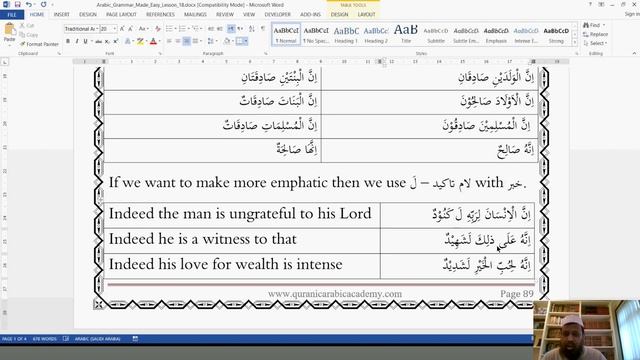Redo the last action
This screenshot has width=640, height=360.
tap(43, 4)
